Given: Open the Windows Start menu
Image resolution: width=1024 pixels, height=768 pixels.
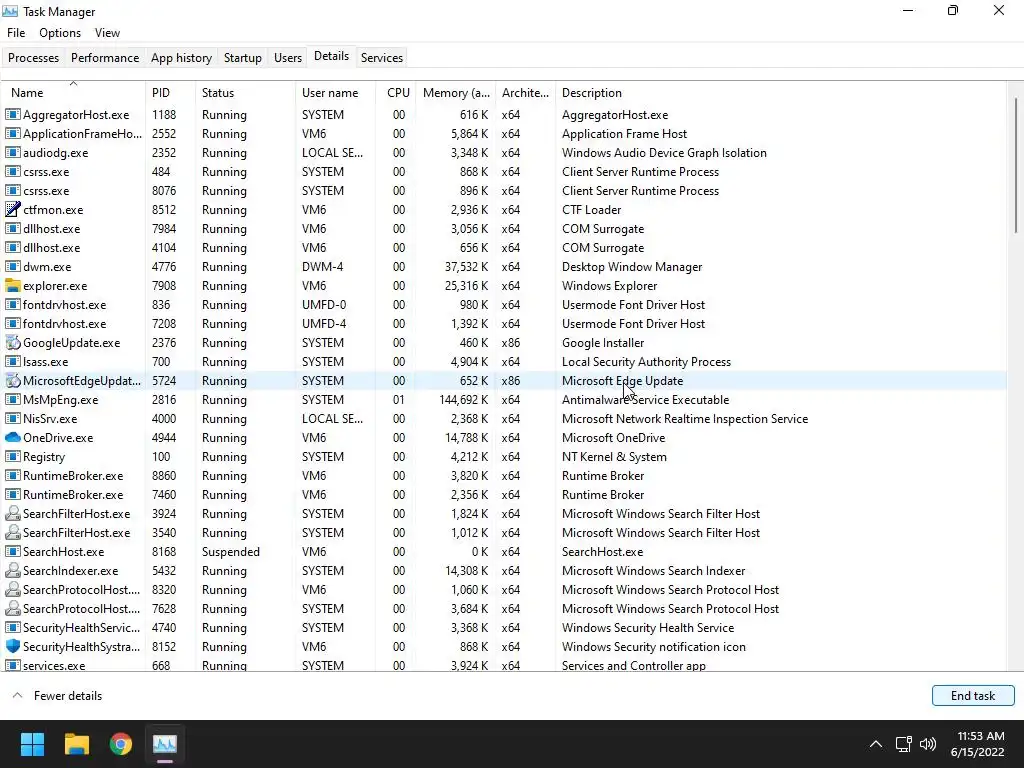Looking at the screenshot, I should coord(32,743).
